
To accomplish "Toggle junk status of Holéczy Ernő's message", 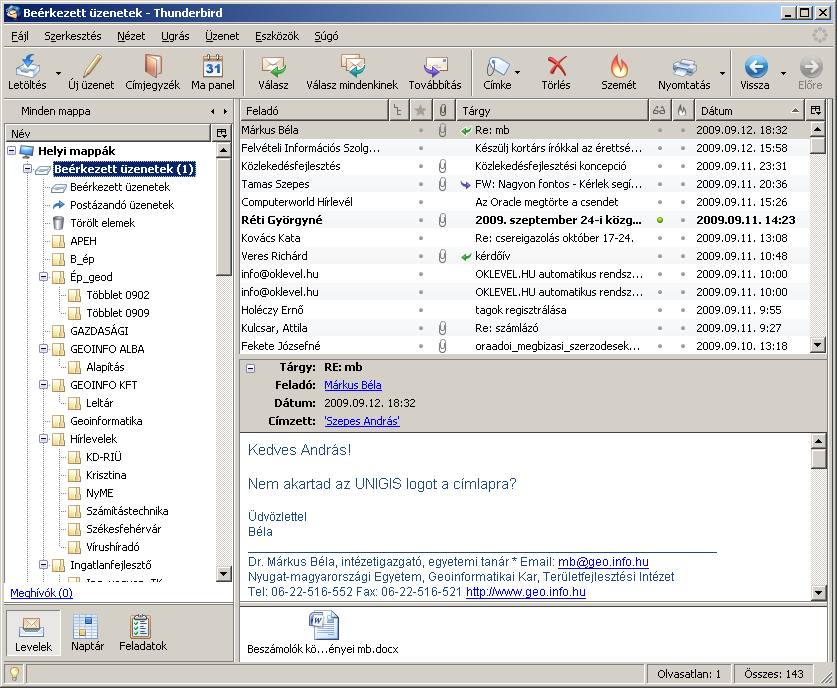I will tap(682, 310).
